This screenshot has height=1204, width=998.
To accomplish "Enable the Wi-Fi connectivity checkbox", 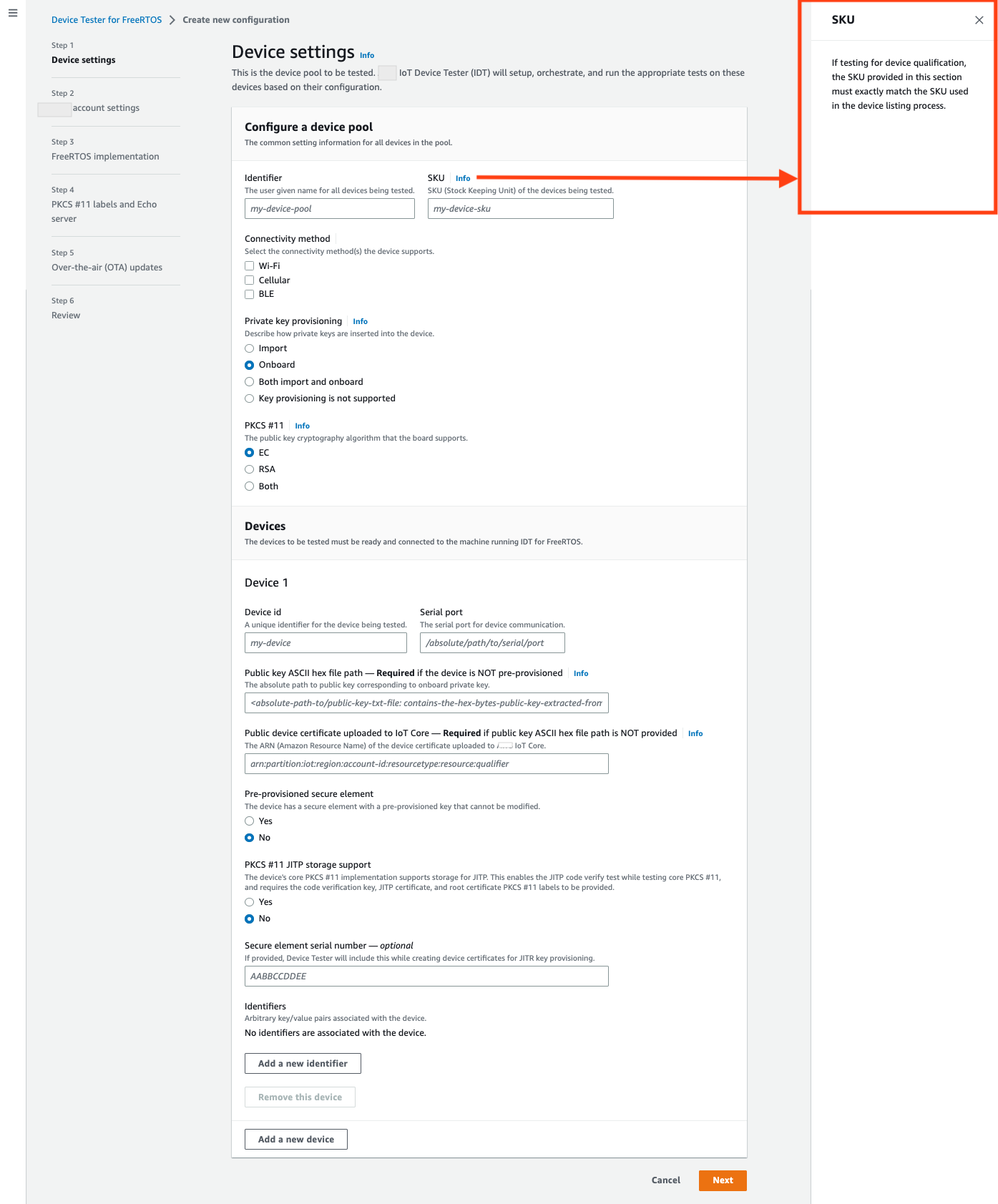I will click(250, 266).
